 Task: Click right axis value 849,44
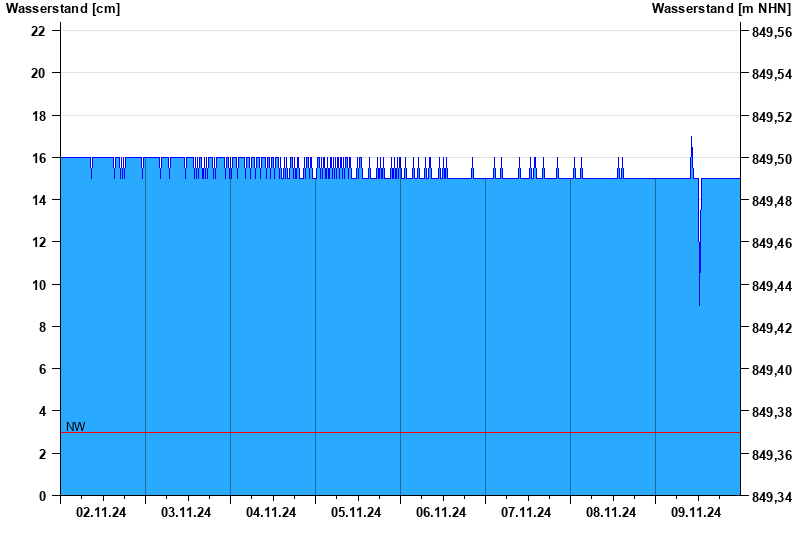[772, 286]
